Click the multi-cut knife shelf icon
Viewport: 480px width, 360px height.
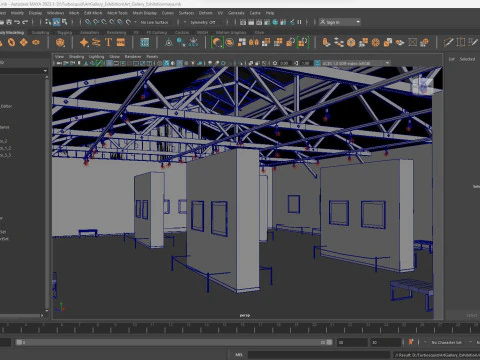click(448, 42)
